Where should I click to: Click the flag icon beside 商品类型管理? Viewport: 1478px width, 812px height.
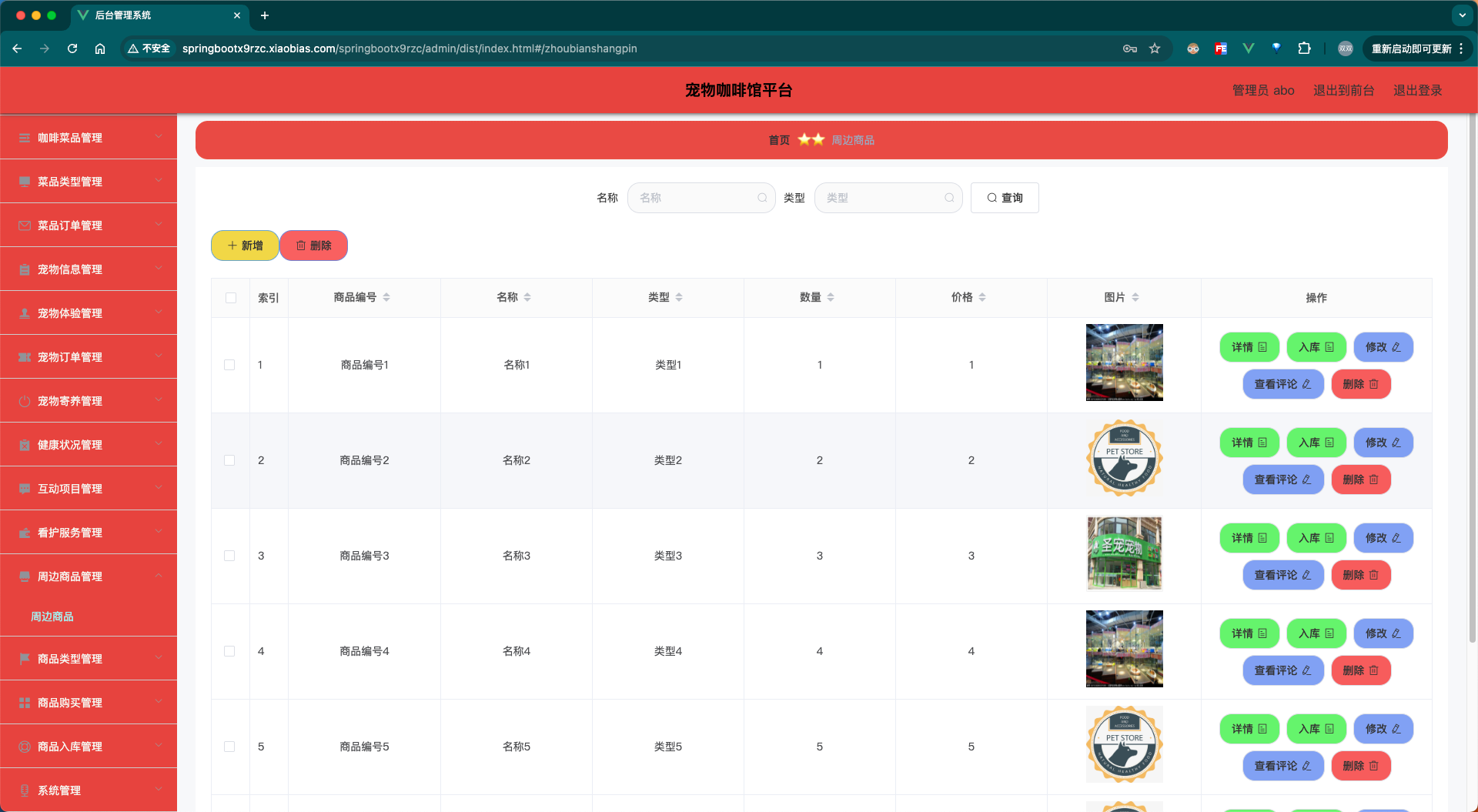coord(25,659)
